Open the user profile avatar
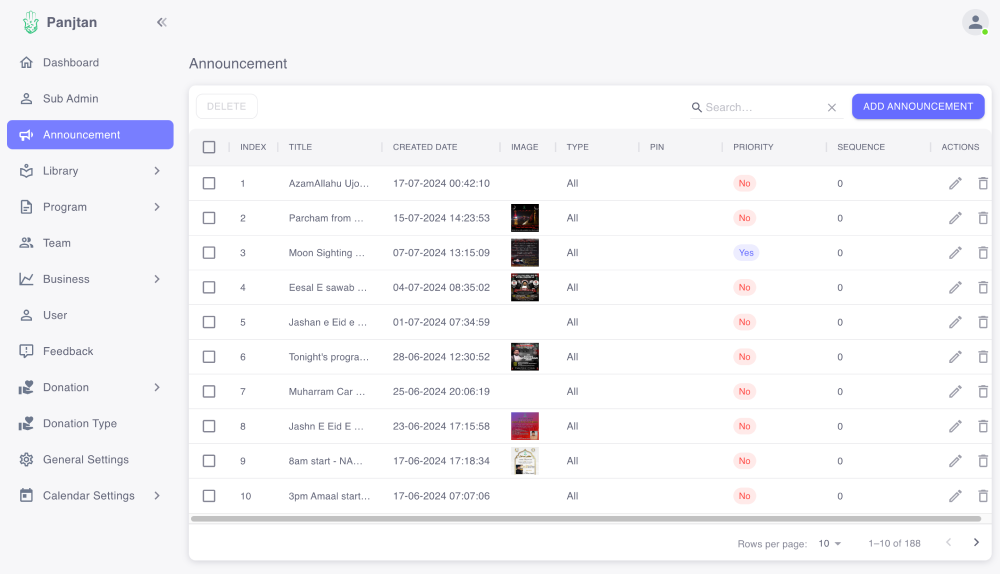Screen dimensions: 1000x574 [975, 22]
